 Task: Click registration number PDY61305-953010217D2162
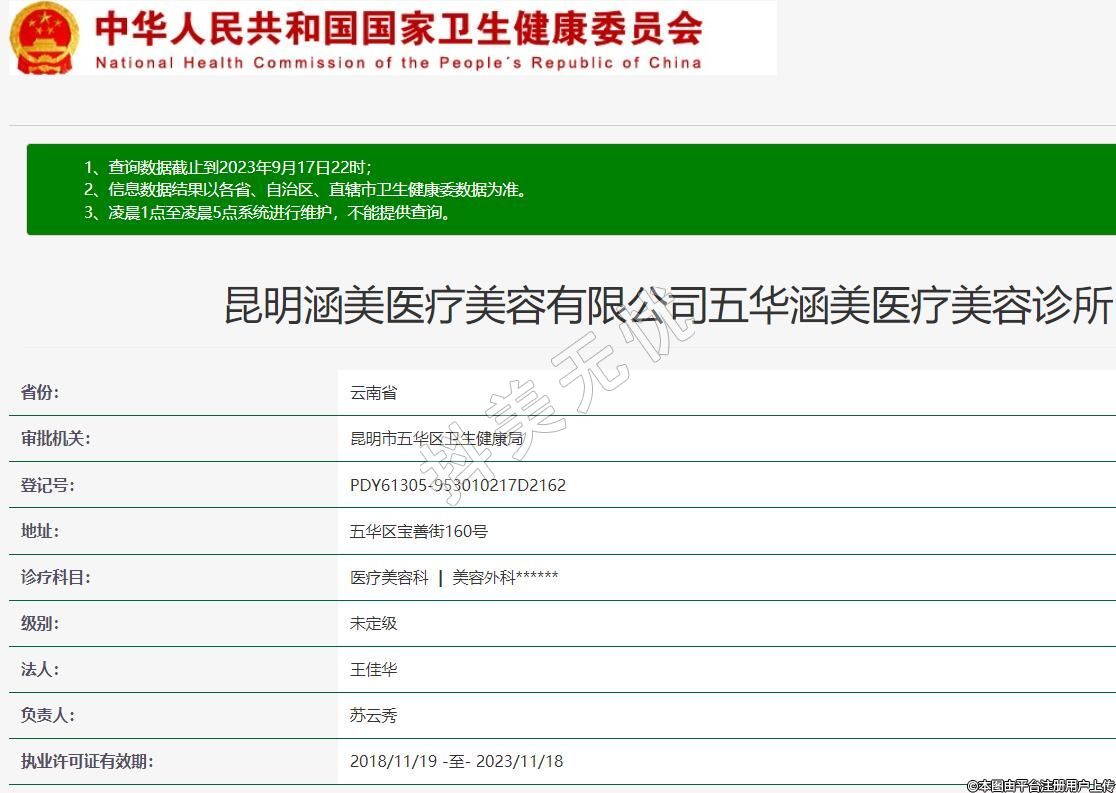[x=457, y=485]
